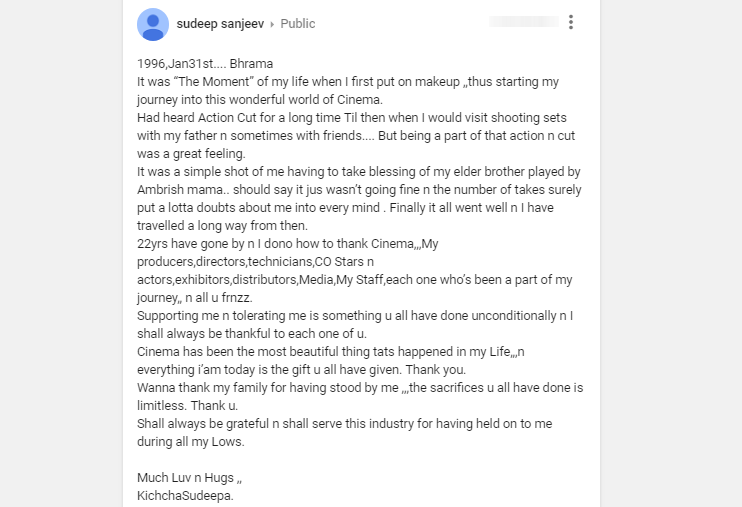This screenshot has height=507, width=742.
Task: Click the text "was a great feeling."
Action: point(191,153)
